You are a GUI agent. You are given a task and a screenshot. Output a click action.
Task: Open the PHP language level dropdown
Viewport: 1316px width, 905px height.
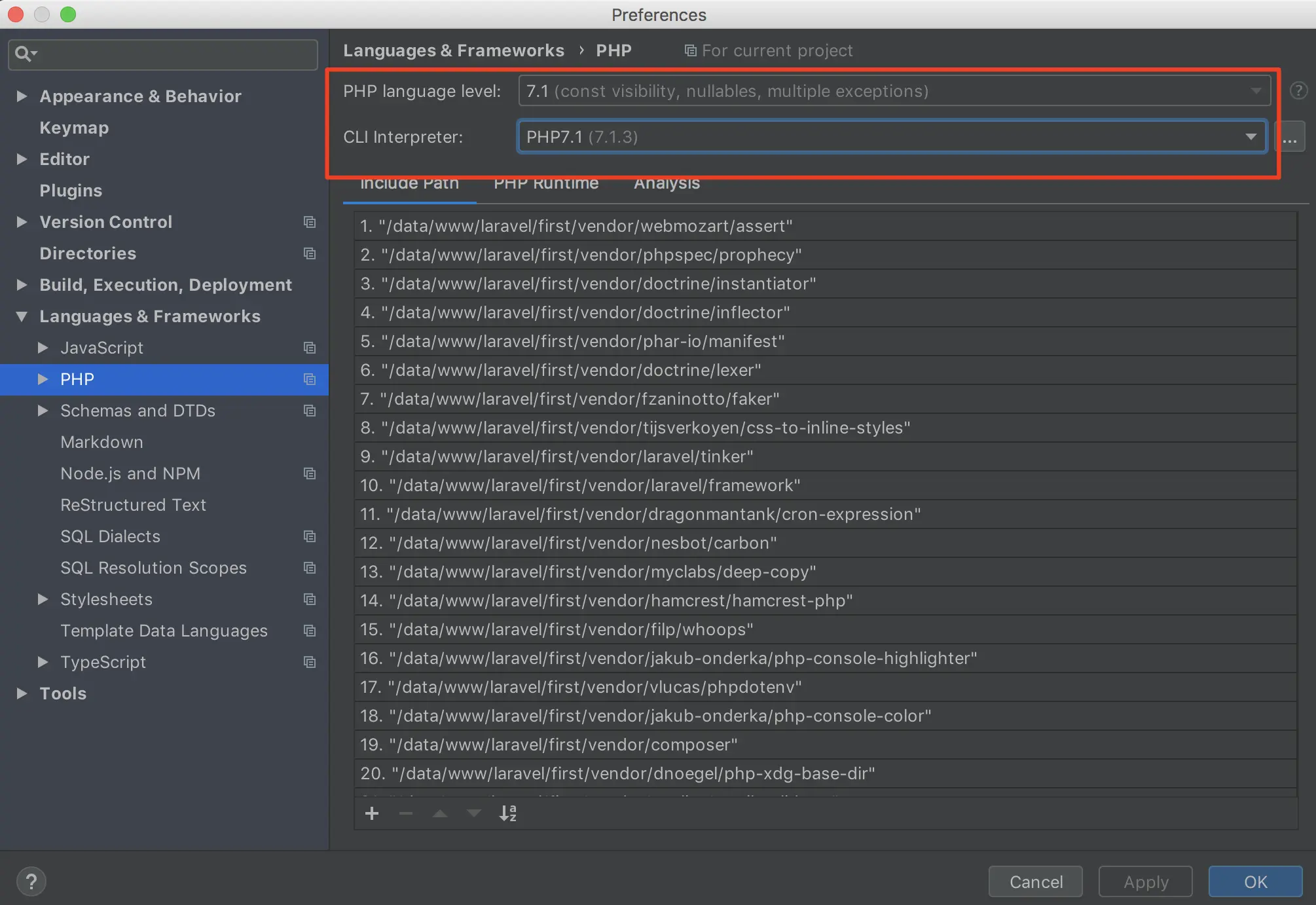pyautogui.click(x=894, y=91)
